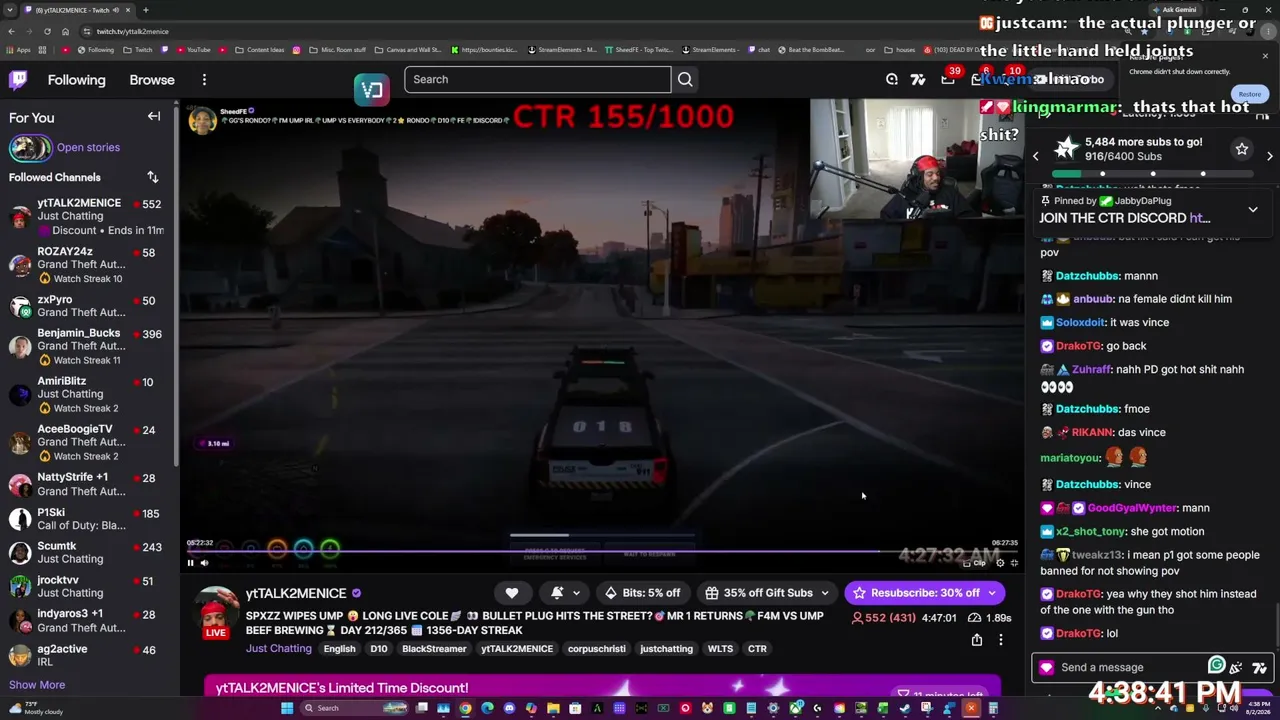
Task: Open Benjamin_Bucks channel from sidebar
Action: click(x=88, y=346)
